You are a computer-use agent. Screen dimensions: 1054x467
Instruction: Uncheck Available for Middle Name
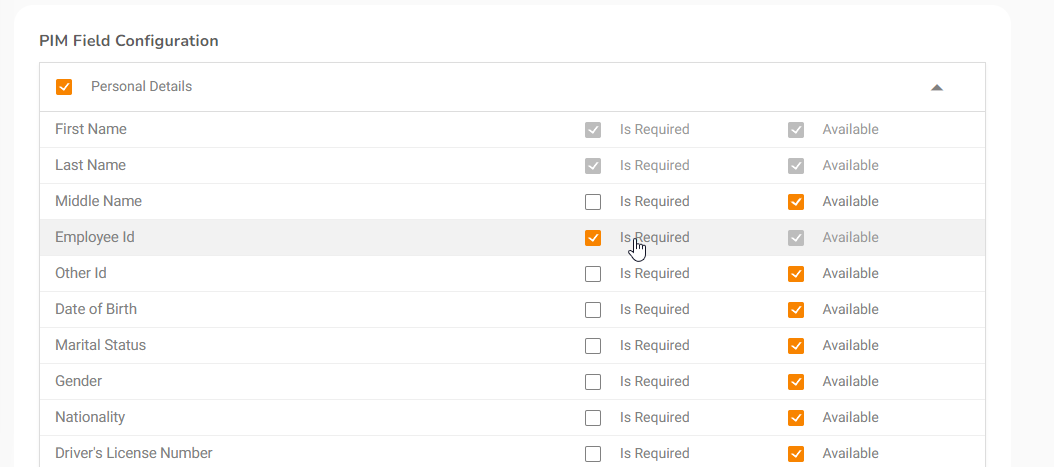(796, 202)
